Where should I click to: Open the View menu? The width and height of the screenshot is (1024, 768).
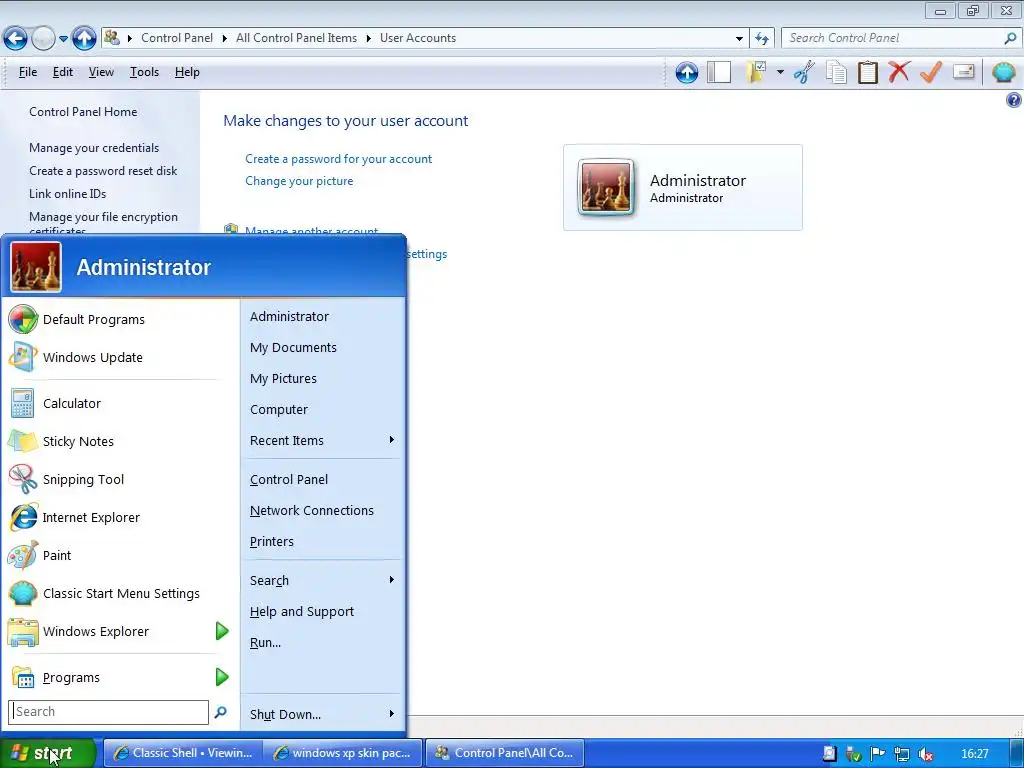pyautogui.click(x=101, y=72)
